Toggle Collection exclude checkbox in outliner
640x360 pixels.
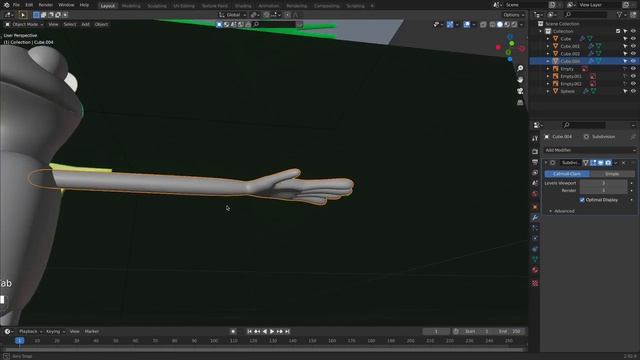click(x=618, y=31)
